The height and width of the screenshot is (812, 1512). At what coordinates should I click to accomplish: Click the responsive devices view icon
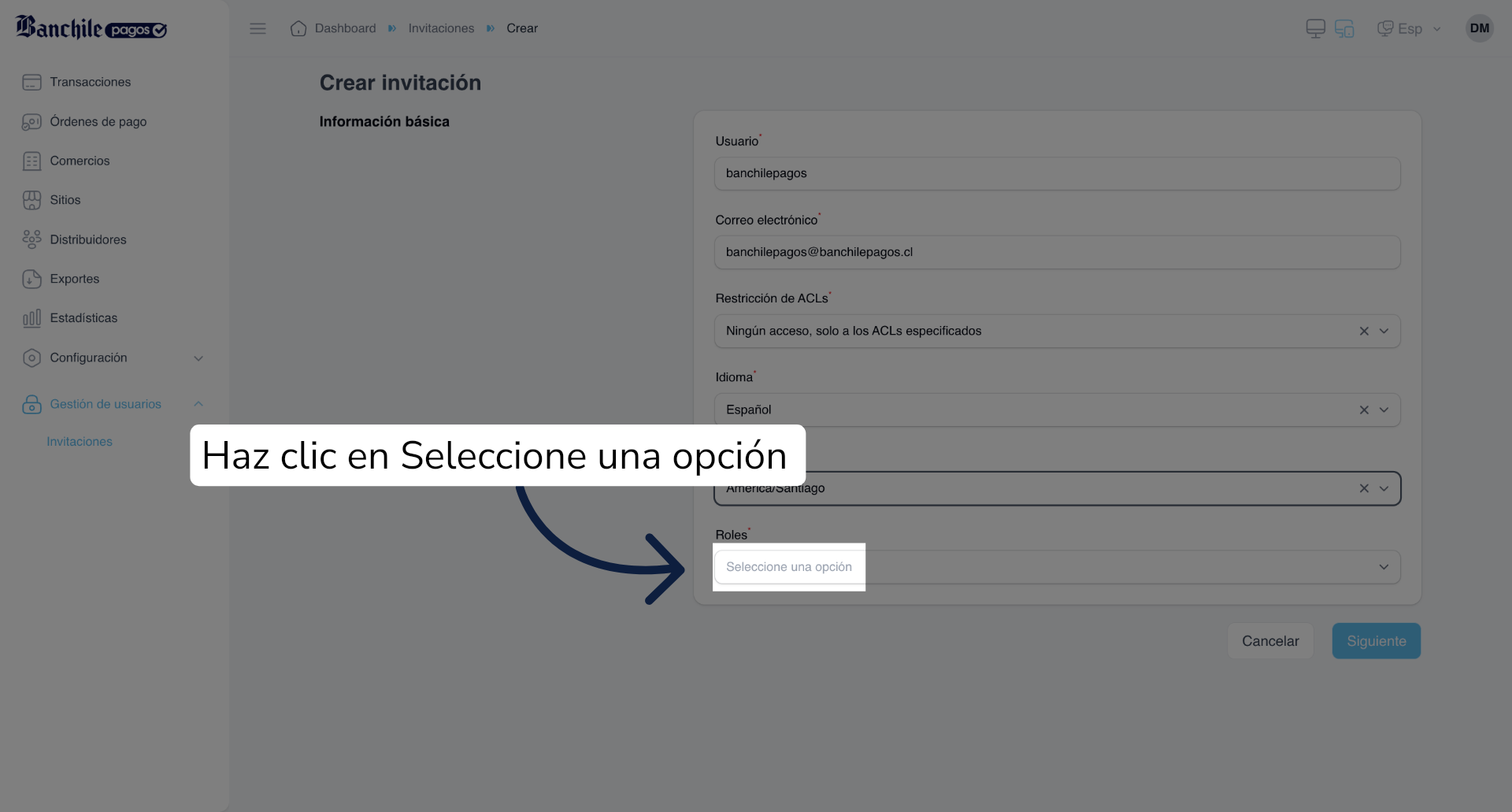coord(1344,29)
